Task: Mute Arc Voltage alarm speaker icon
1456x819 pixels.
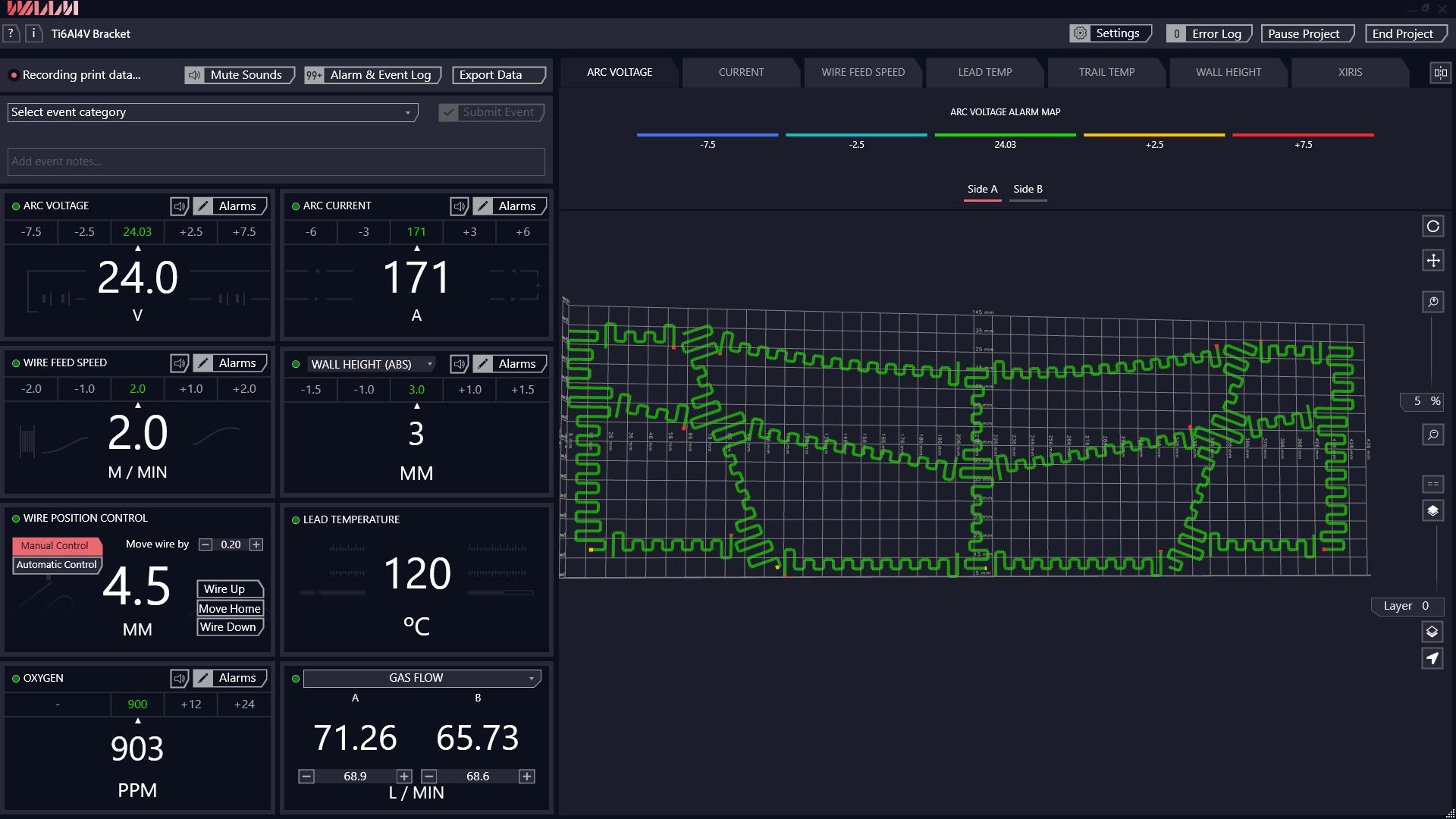Action: pos(180,206)
